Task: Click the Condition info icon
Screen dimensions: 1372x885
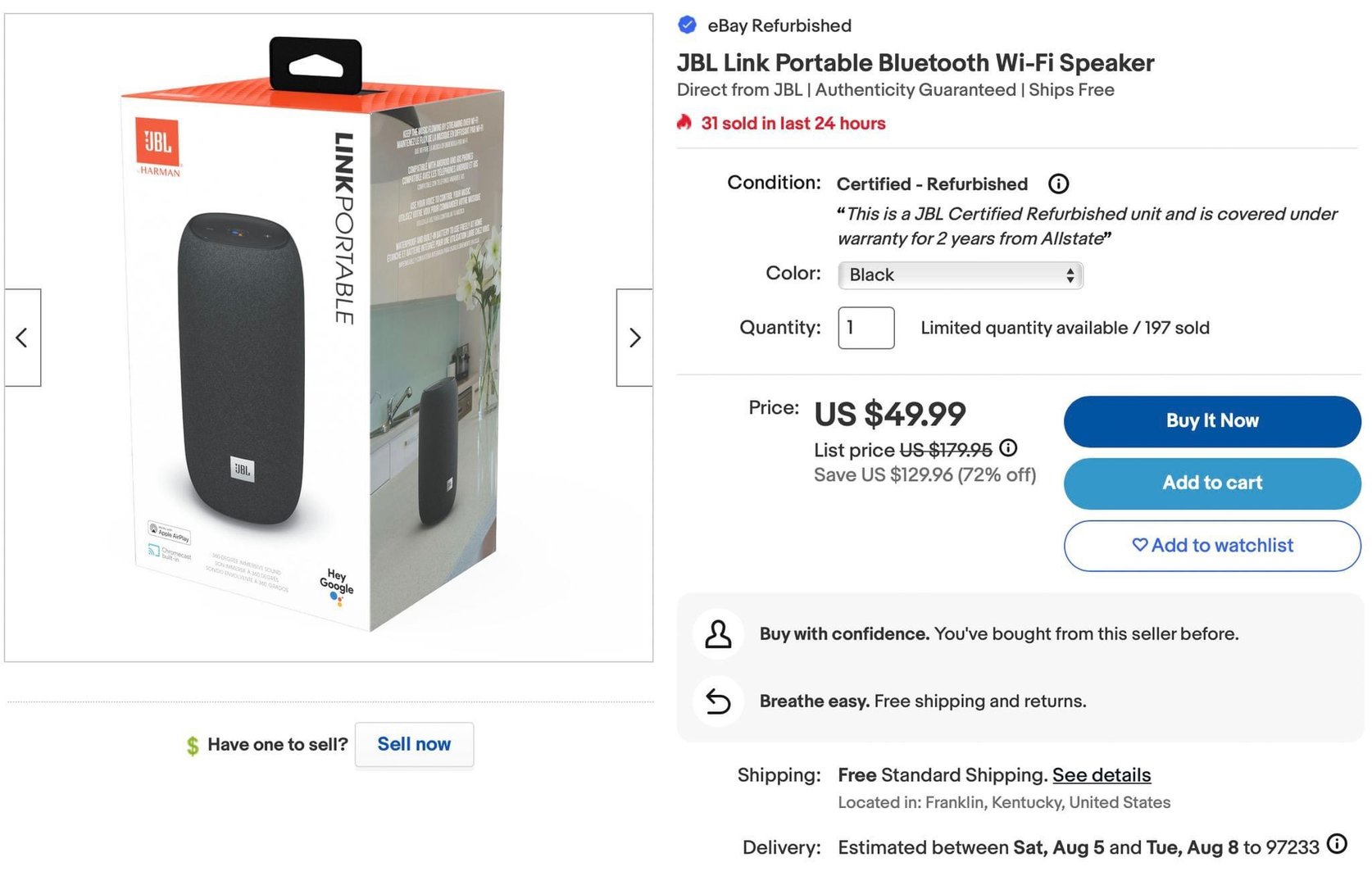Action: 1058,184
